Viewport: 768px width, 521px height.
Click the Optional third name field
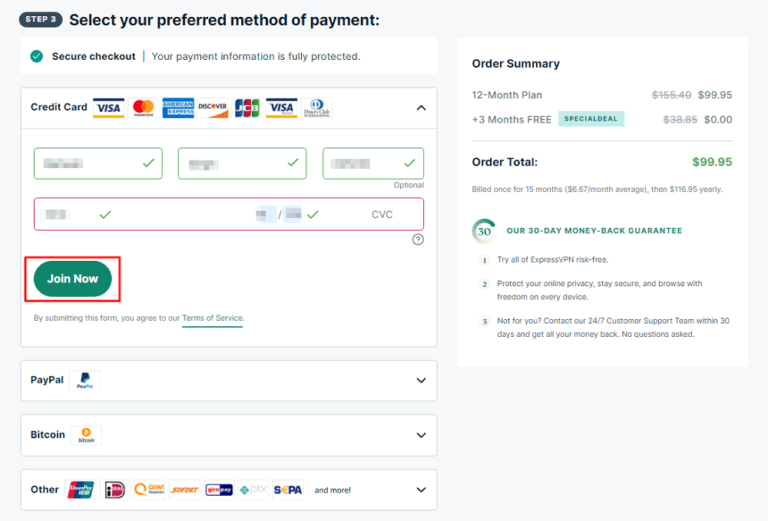pyautogui.click(x=373, y=163)
